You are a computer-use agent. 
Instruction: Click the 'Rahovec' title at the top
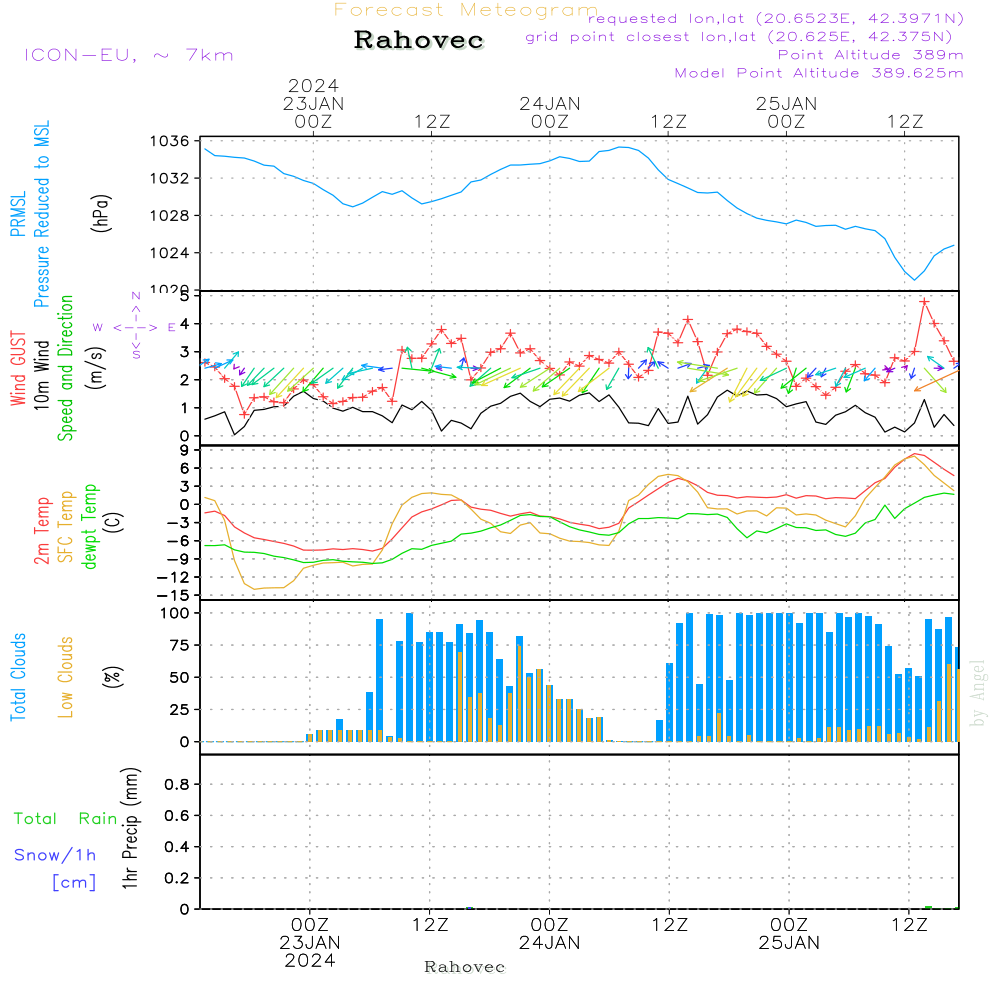(x=419, y=40)
